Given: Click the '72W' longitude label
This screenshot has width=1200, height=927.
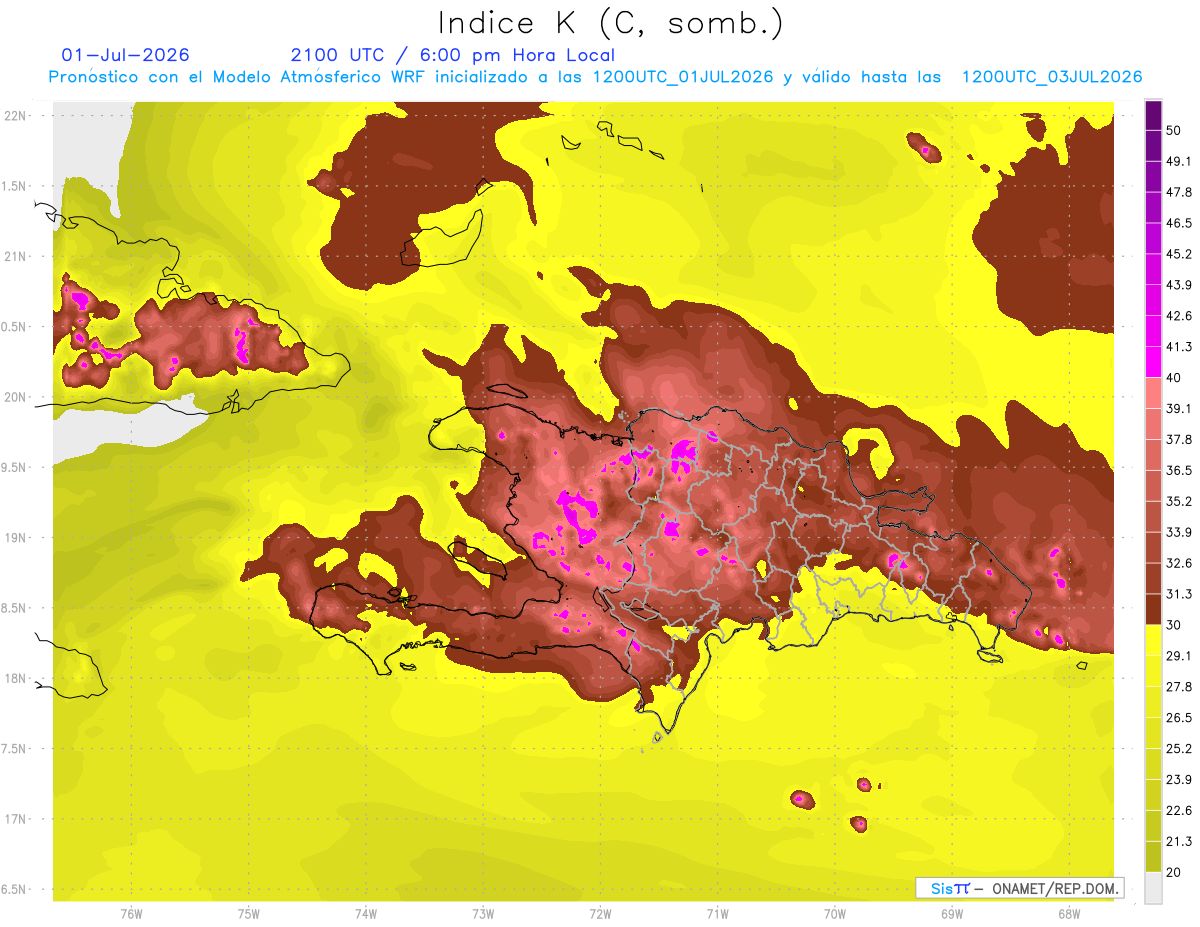Looking at the screenshot, I should (600, 915).
